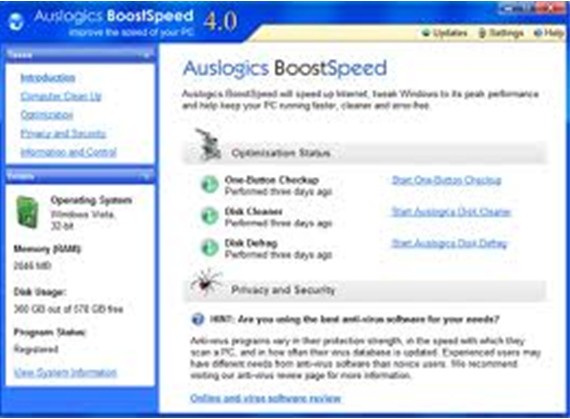This screenshot has width=570, height=419.
Task: Click the green One-Button Checkup status icon
Action: tap(210, 185)
